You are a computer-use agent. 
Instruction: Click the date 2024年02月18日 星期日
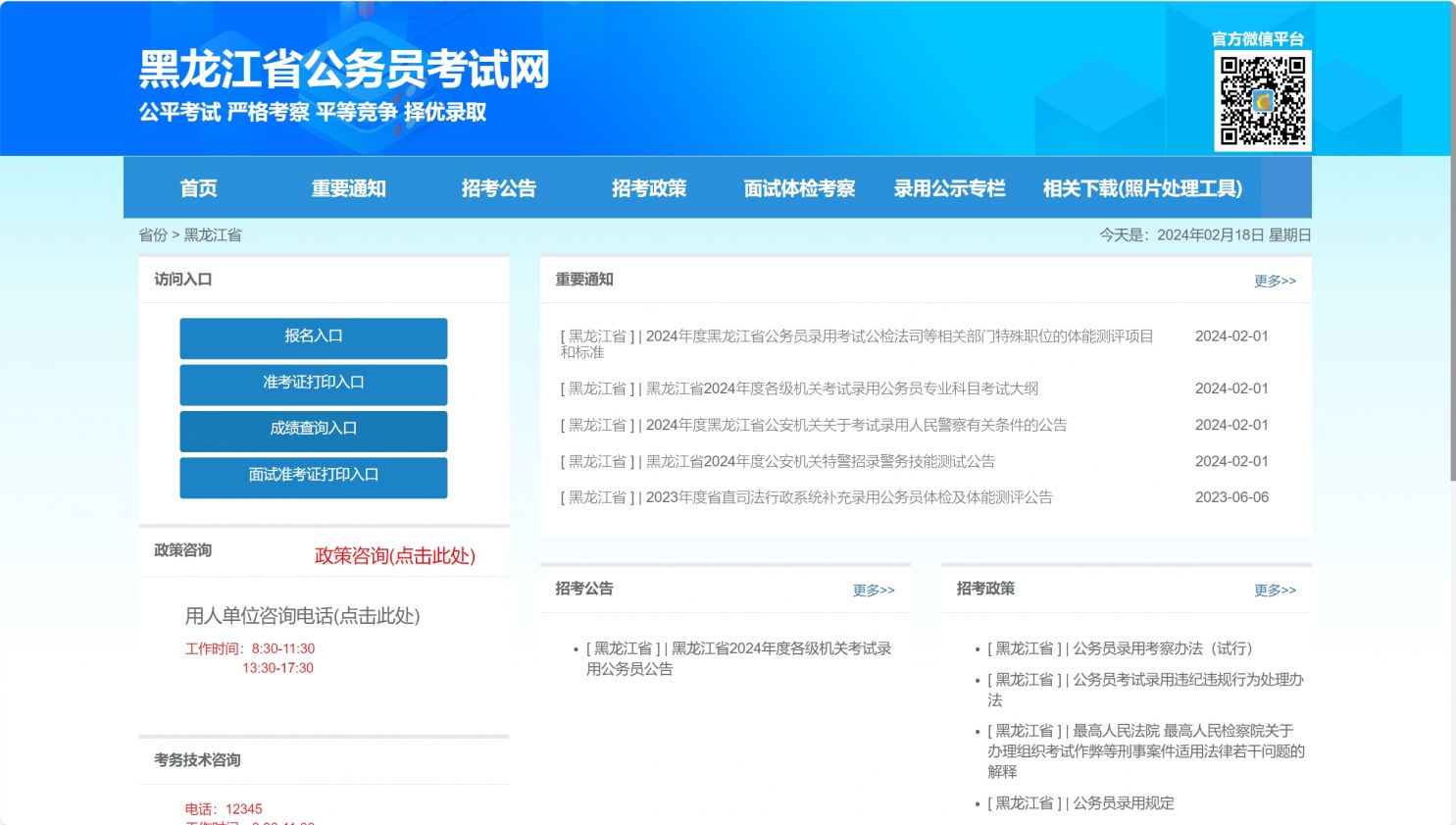tap(1233, 234)
